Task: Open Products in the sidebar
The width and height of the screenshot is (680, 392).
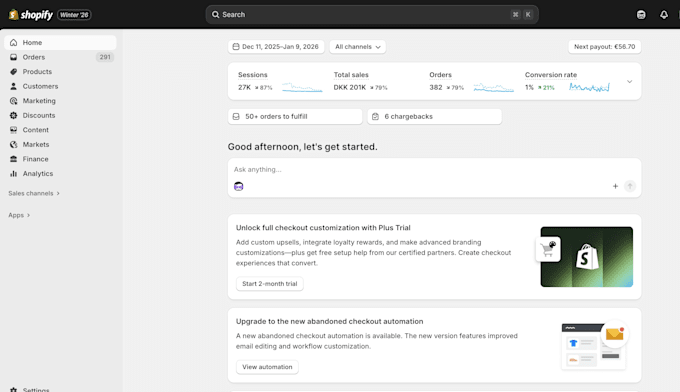Action: point(60,72)
